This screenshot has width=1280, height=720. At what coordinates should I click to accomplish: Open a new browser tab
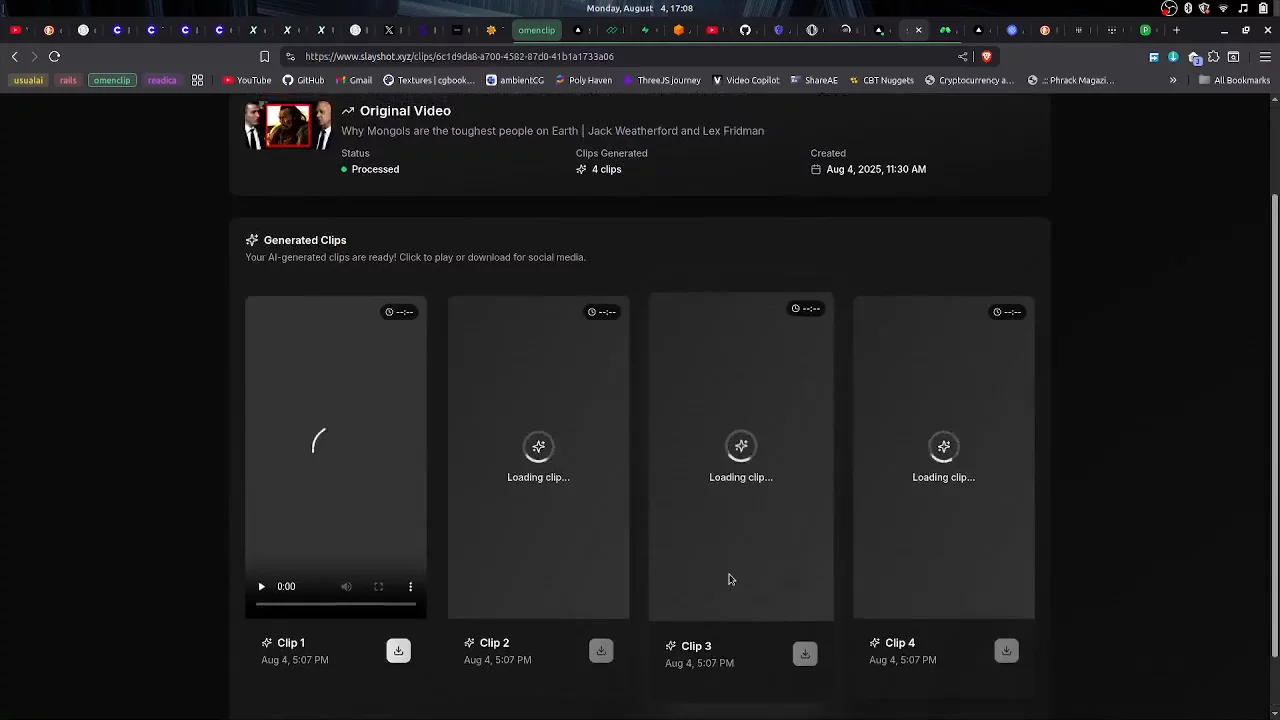[x=1176, y=30]
